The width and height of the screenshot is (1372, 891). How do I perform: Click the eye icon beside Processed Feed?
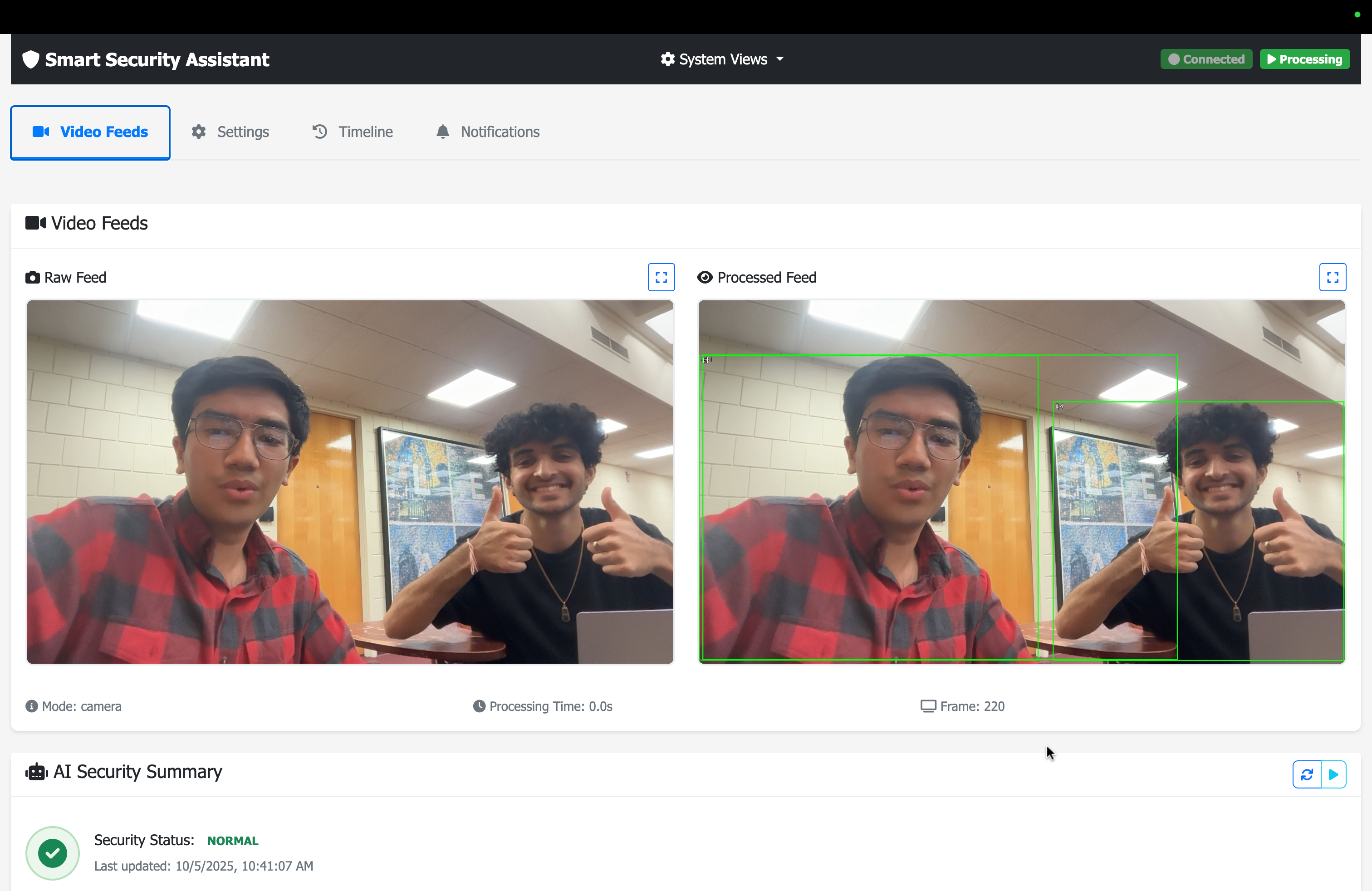coord(705,277)
